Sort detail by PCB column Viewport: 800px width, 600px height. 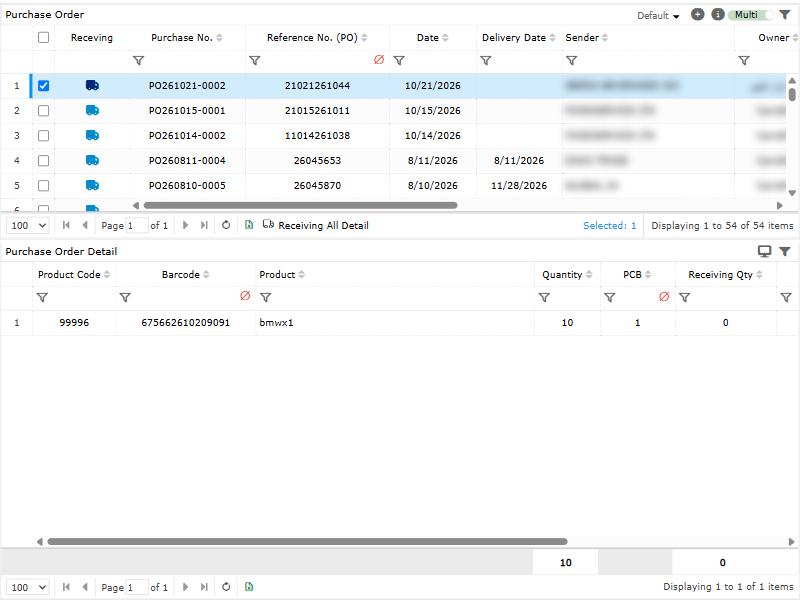637,274
